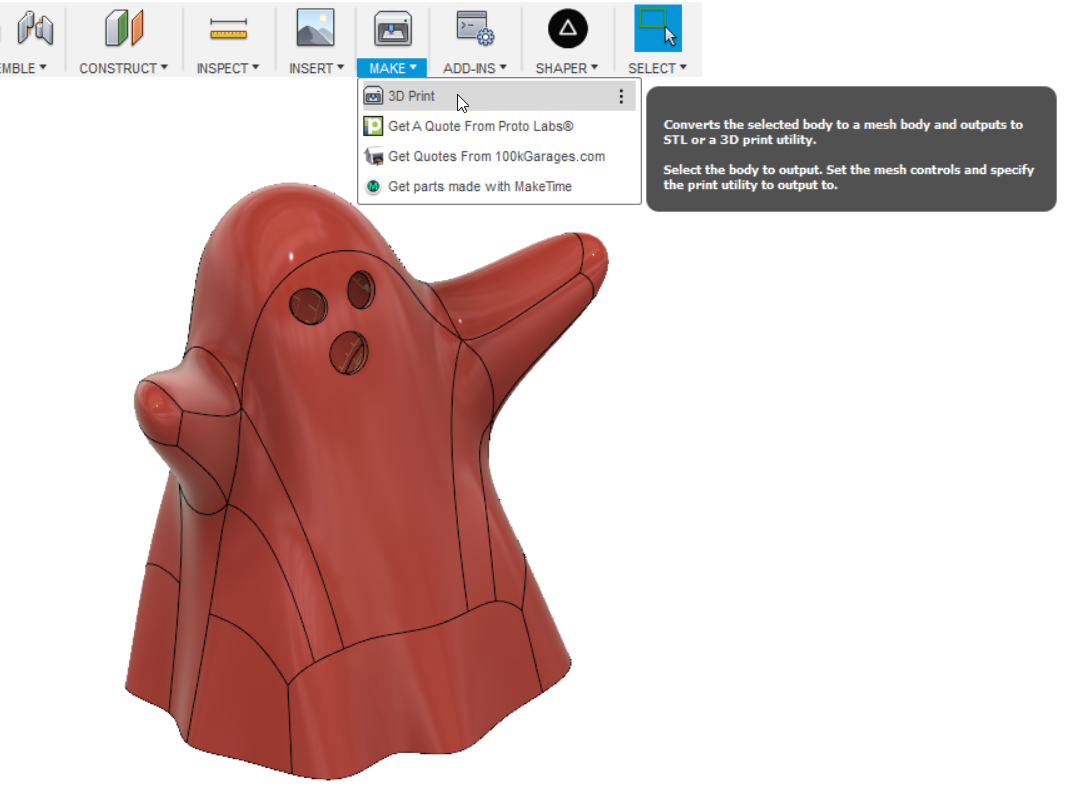The width and height of the screenshot is (1080, 810).
Task: Expand the CONSTRUCT dropdown
Action: pos(123,68)
